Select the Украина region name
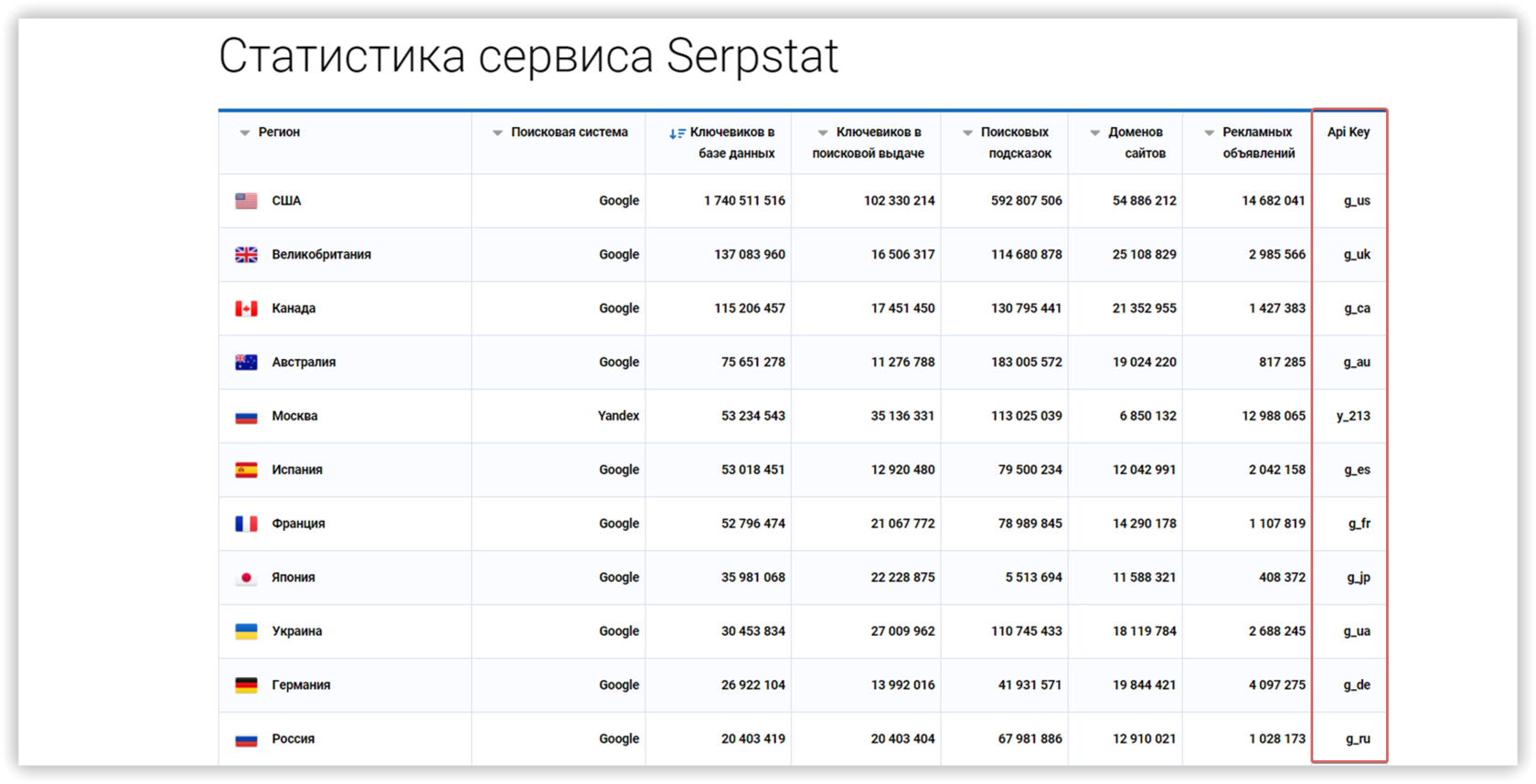Screen dimensions: 1536x784 [x=296, y=631]
